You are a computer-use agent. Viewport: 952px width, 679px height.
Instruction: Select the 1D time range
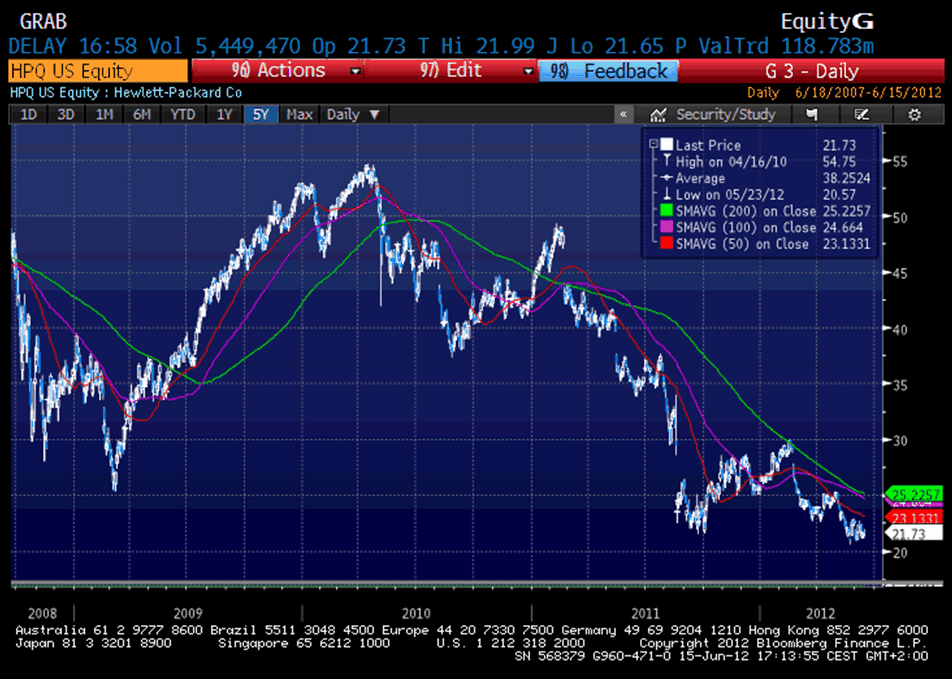[29, 114]
